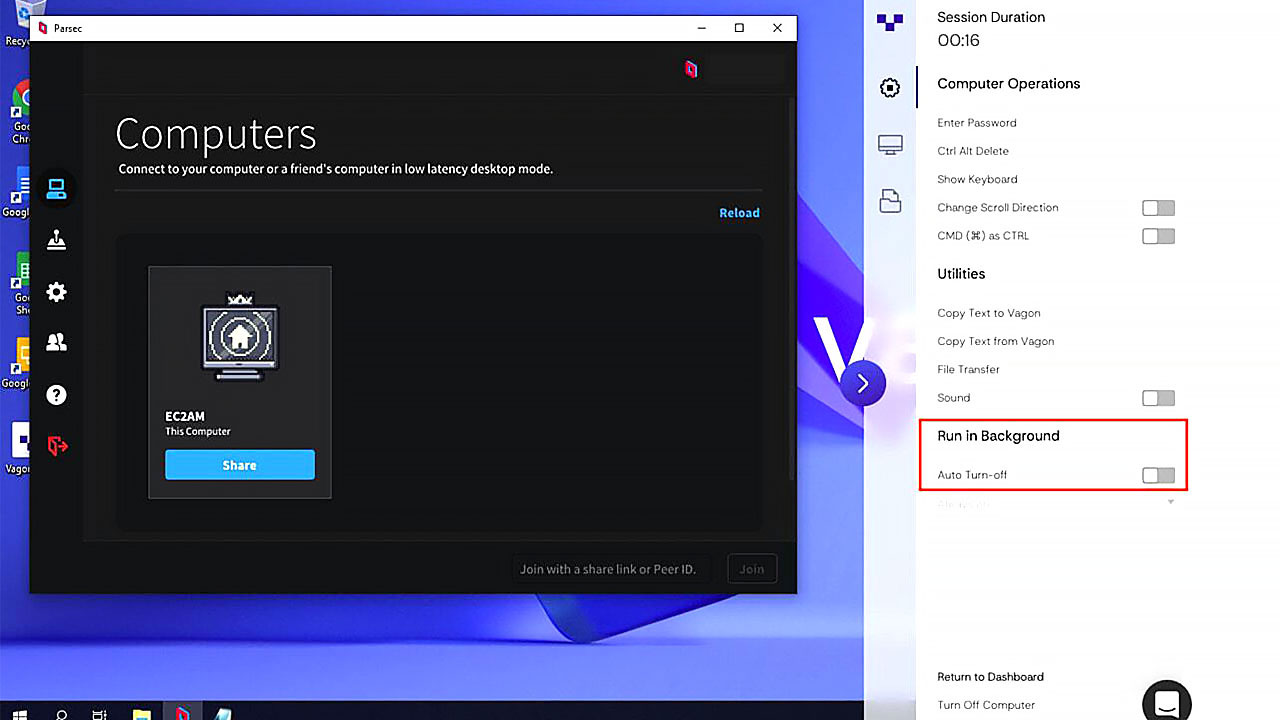Enable the Auto Turn-off switch

tap(1158, 475)
